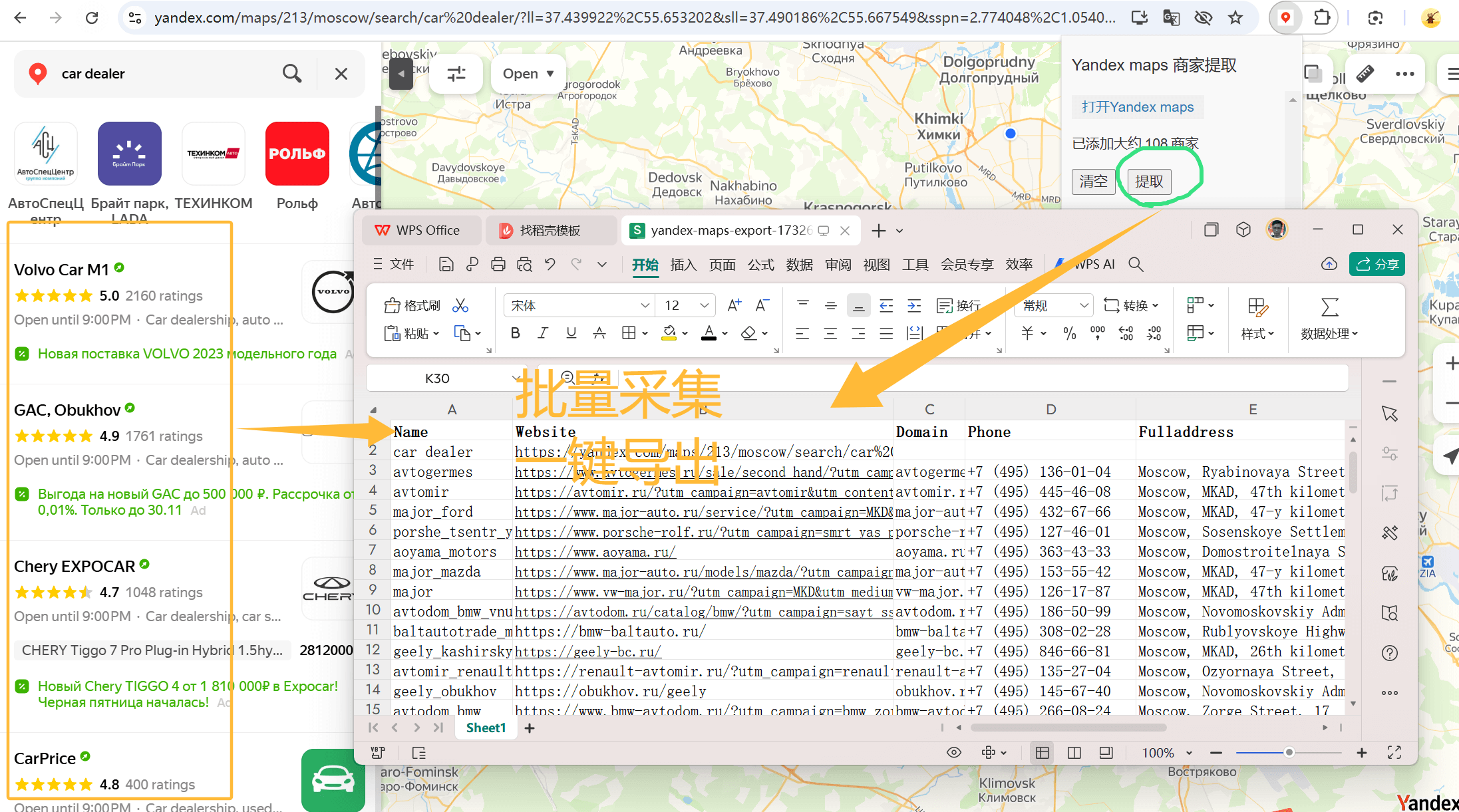The image size is (1459, 812).
Task: Click the Yandex search magnifier icon
Action: pos(292,74)
